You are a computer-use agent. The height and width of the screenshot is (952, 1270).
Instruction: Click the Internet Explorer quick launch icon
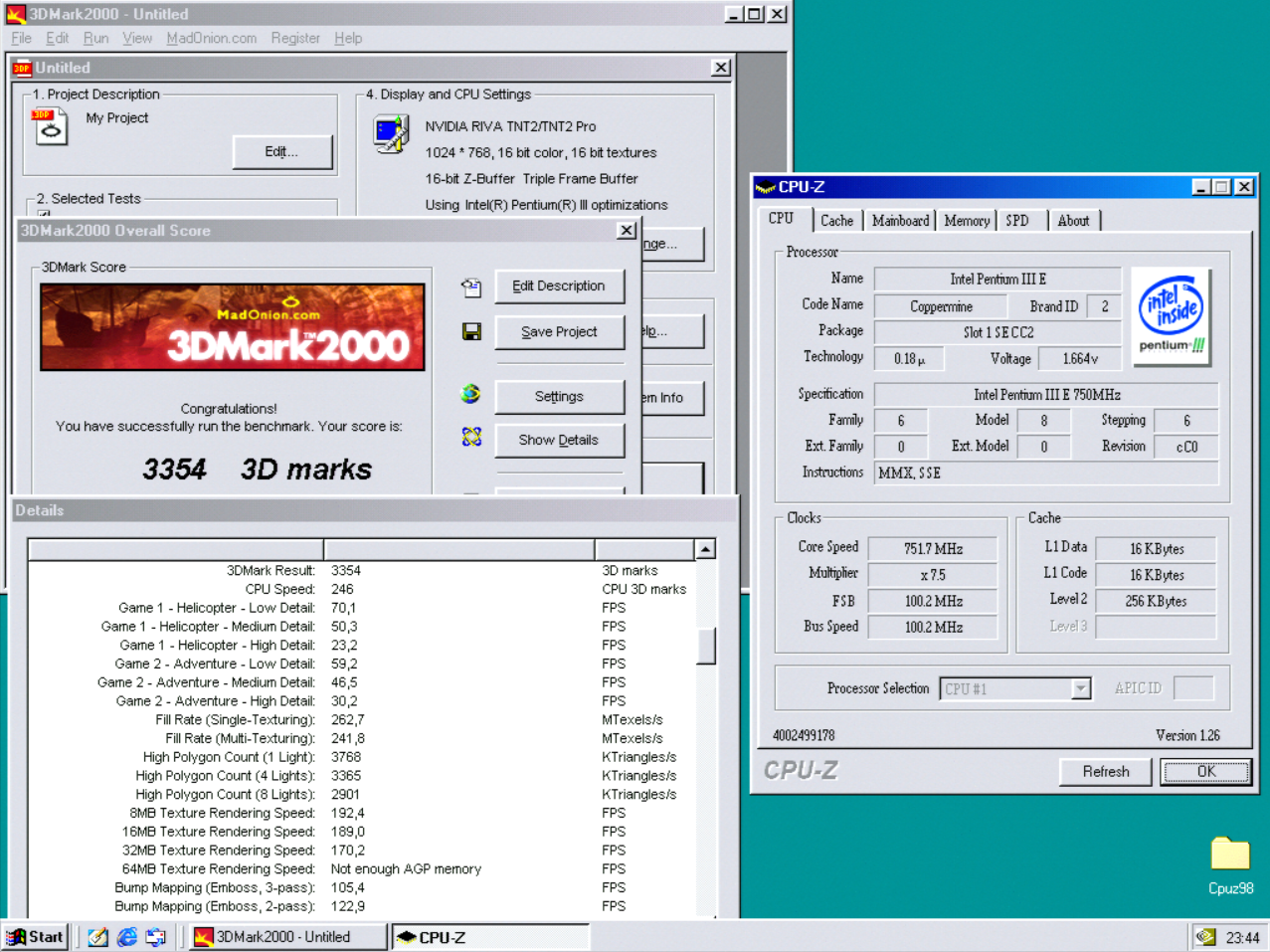click(x=127, y=937)
